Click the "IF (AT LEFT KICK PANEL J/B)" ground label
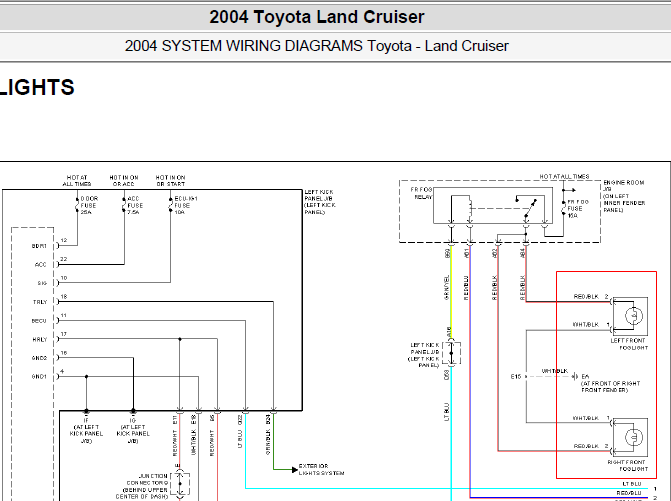The image size is (671, 501). point(86,431)
